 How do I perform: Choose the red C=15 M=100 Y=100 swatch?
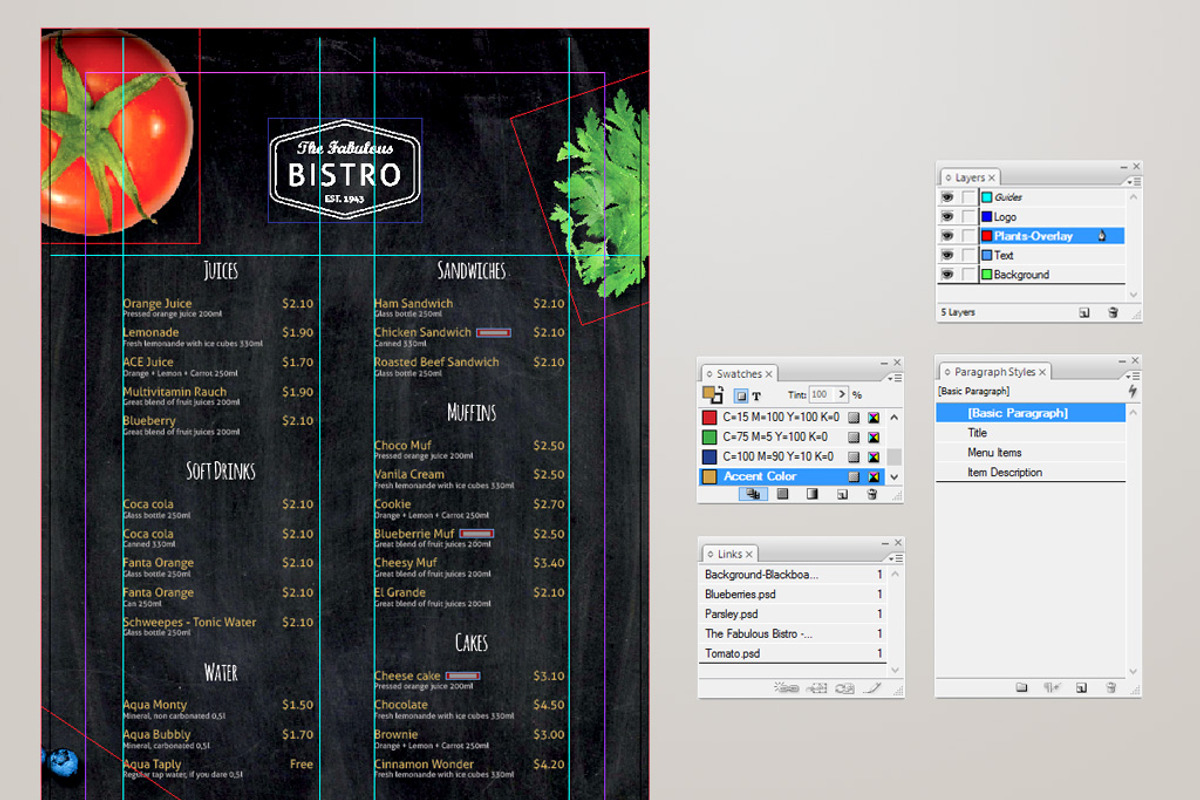tap(792, 417)
